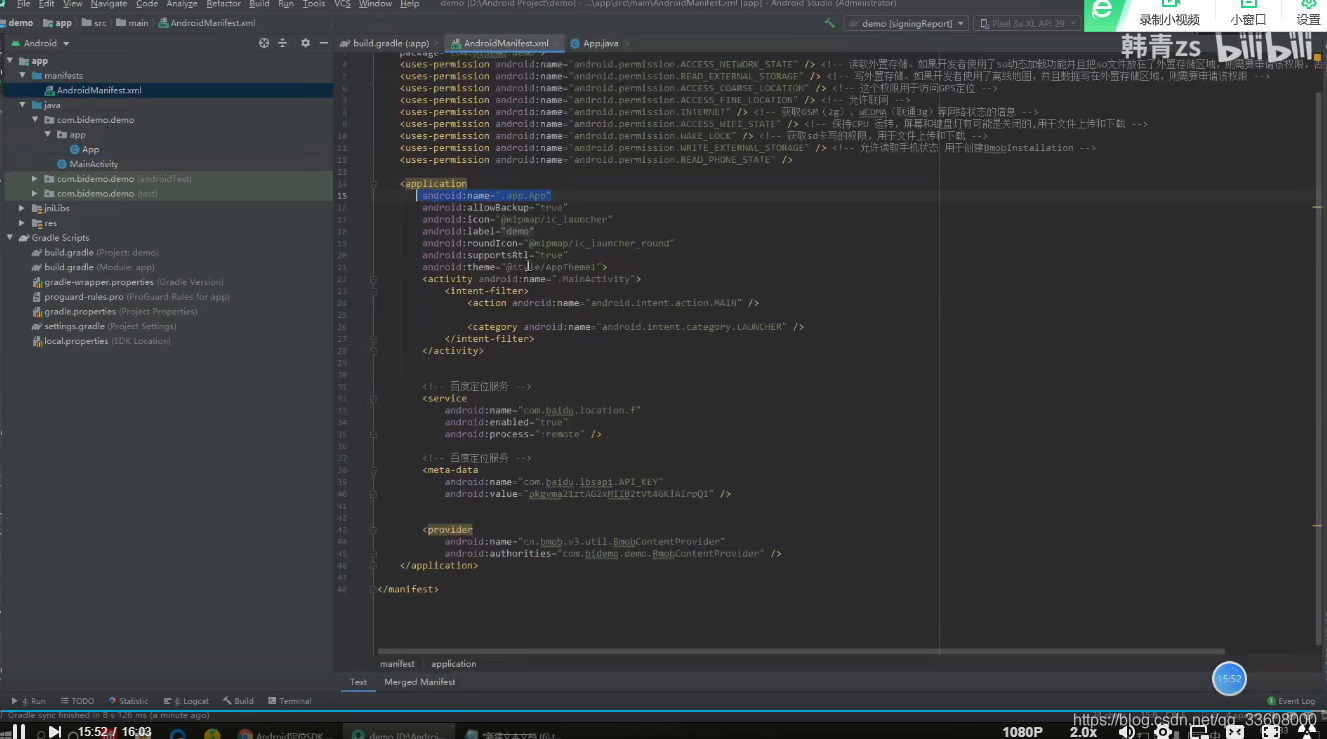Open the Event Log
Viewport: 1327px width, 739px height.
click(x=1291, y=701)
